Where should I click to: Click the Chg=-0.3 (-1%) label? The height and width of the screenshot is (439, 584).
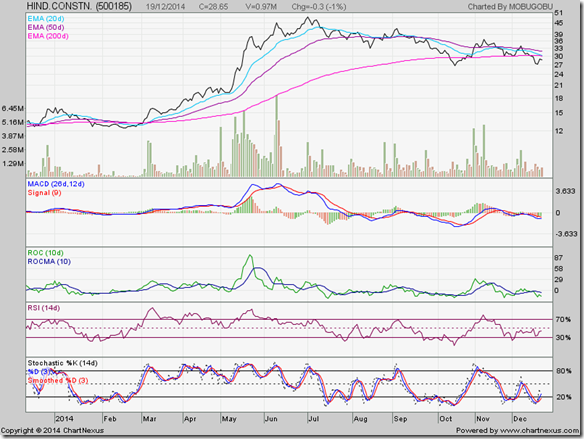319,7
